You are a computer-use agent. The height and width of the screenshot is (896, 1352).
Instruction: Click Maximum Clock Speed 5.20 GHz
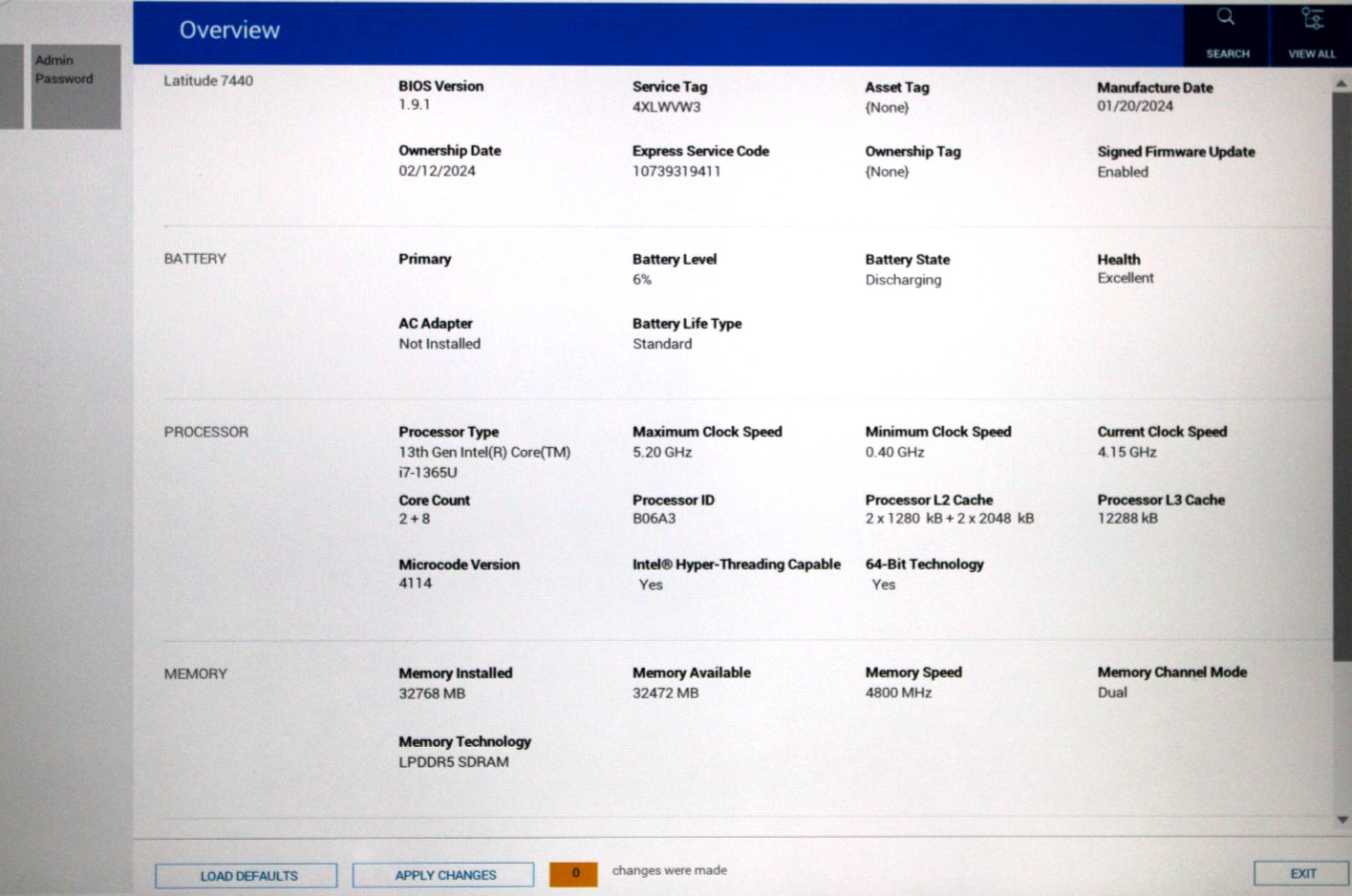662,453
